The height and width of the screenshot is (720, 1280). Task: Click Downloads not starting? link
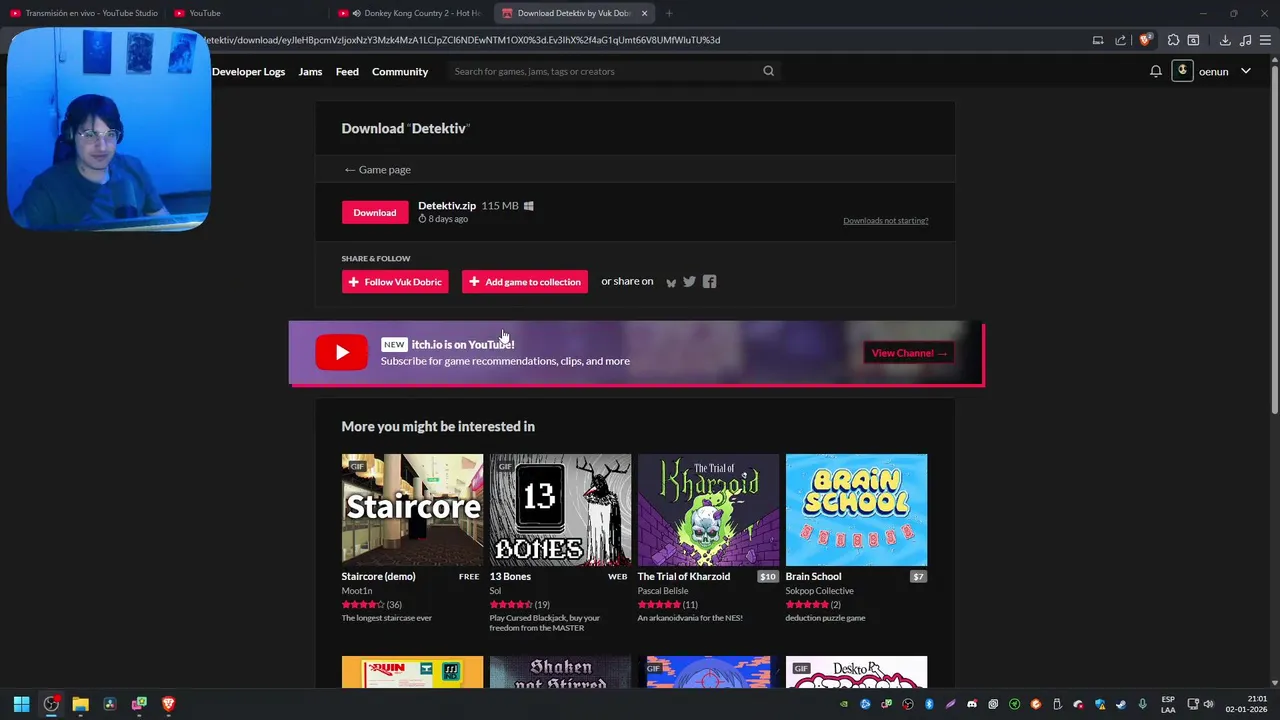pyautogui.click(x=885, y=220)
